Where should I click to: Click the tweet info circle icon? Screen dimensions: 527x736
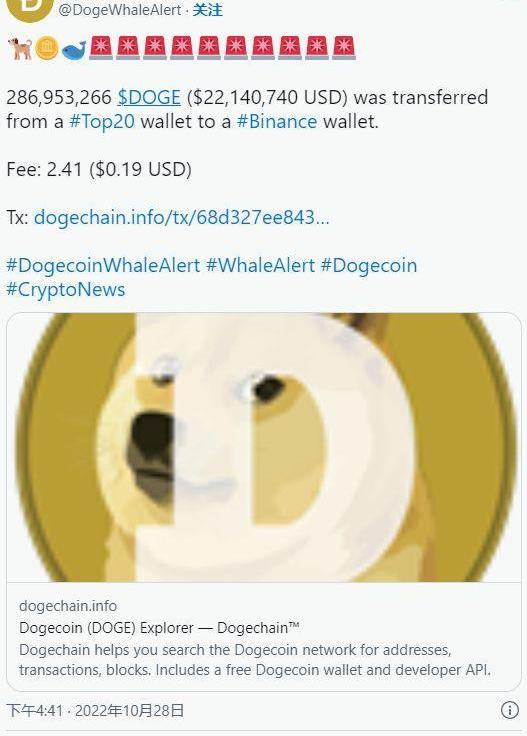[x=510, y=710]
